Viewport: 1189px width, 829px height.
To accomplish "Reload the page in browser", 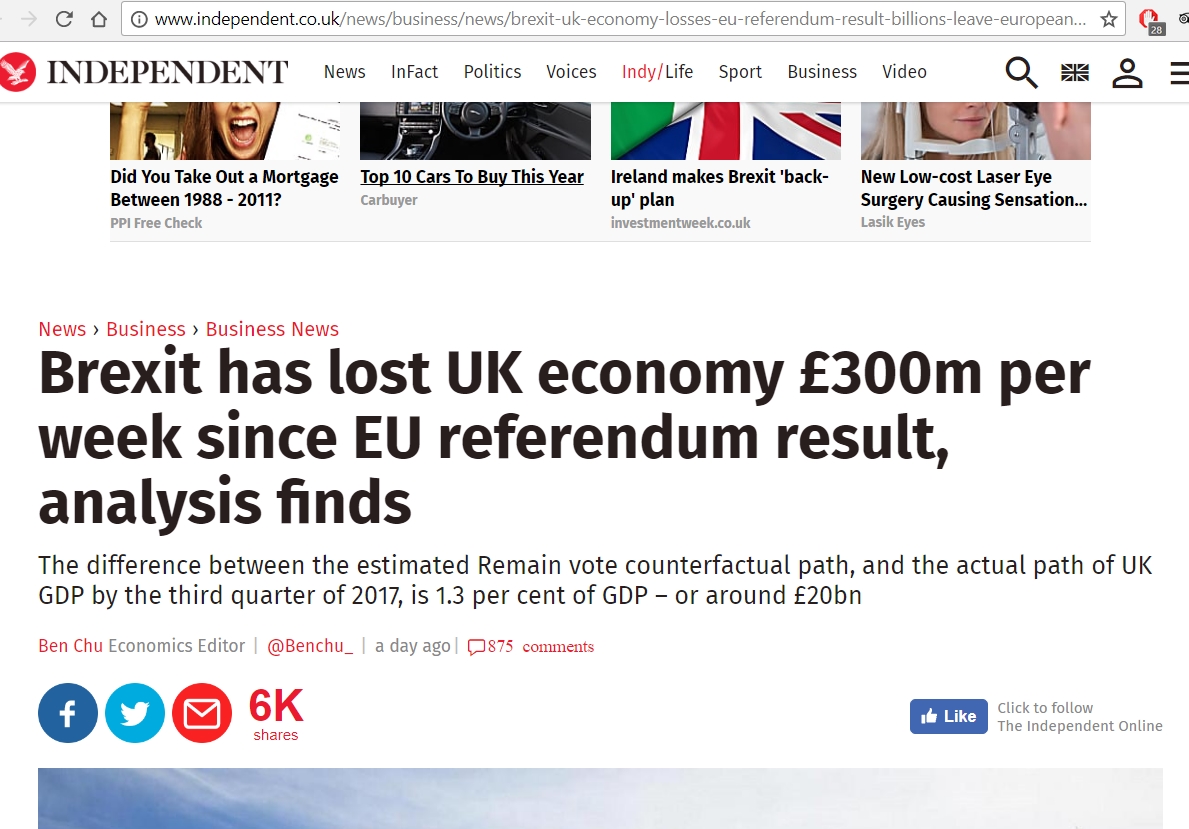I will [64, 19].
